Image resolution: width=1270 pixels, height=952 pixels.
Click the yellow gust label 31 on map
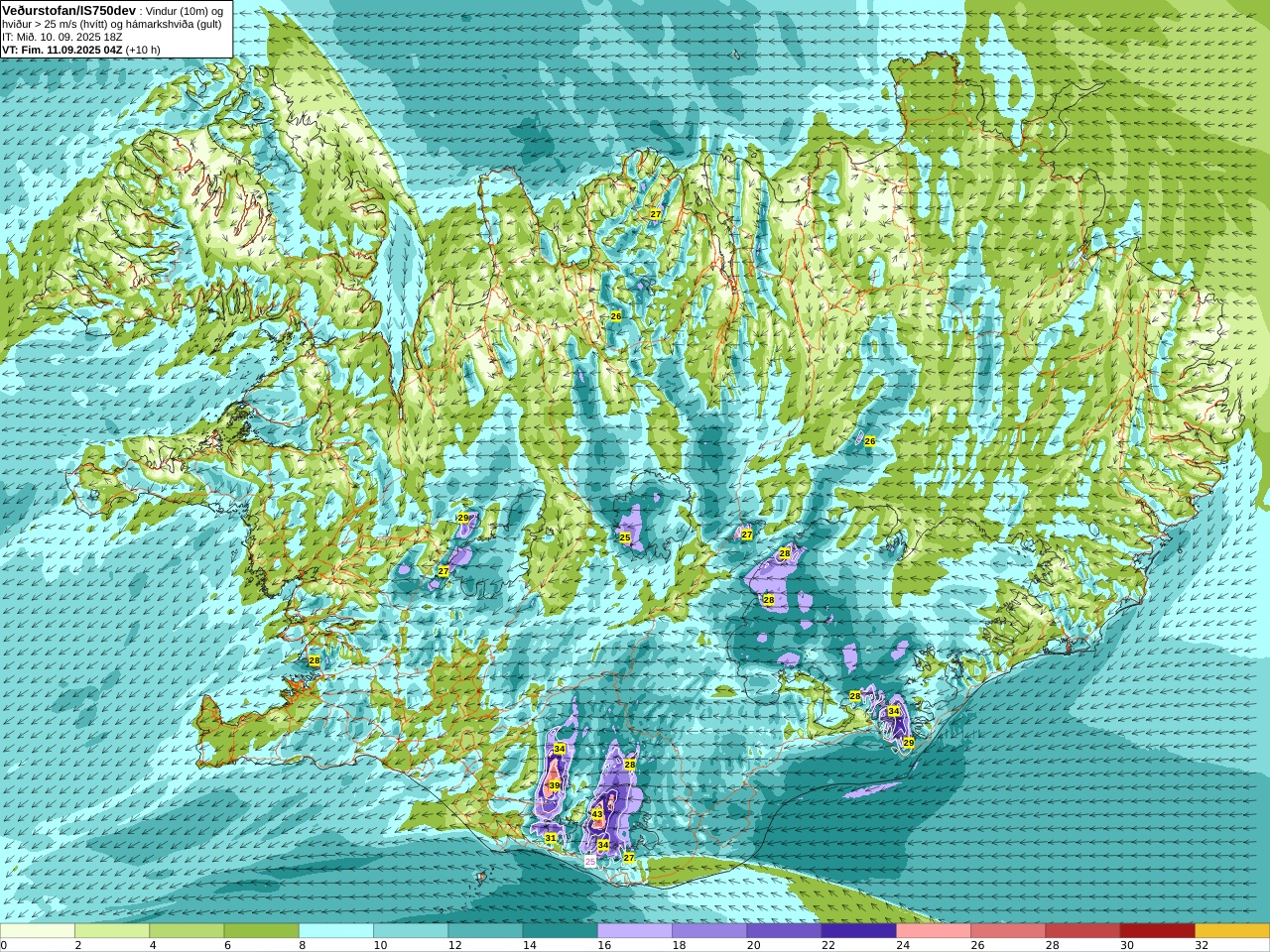[551, 838]
